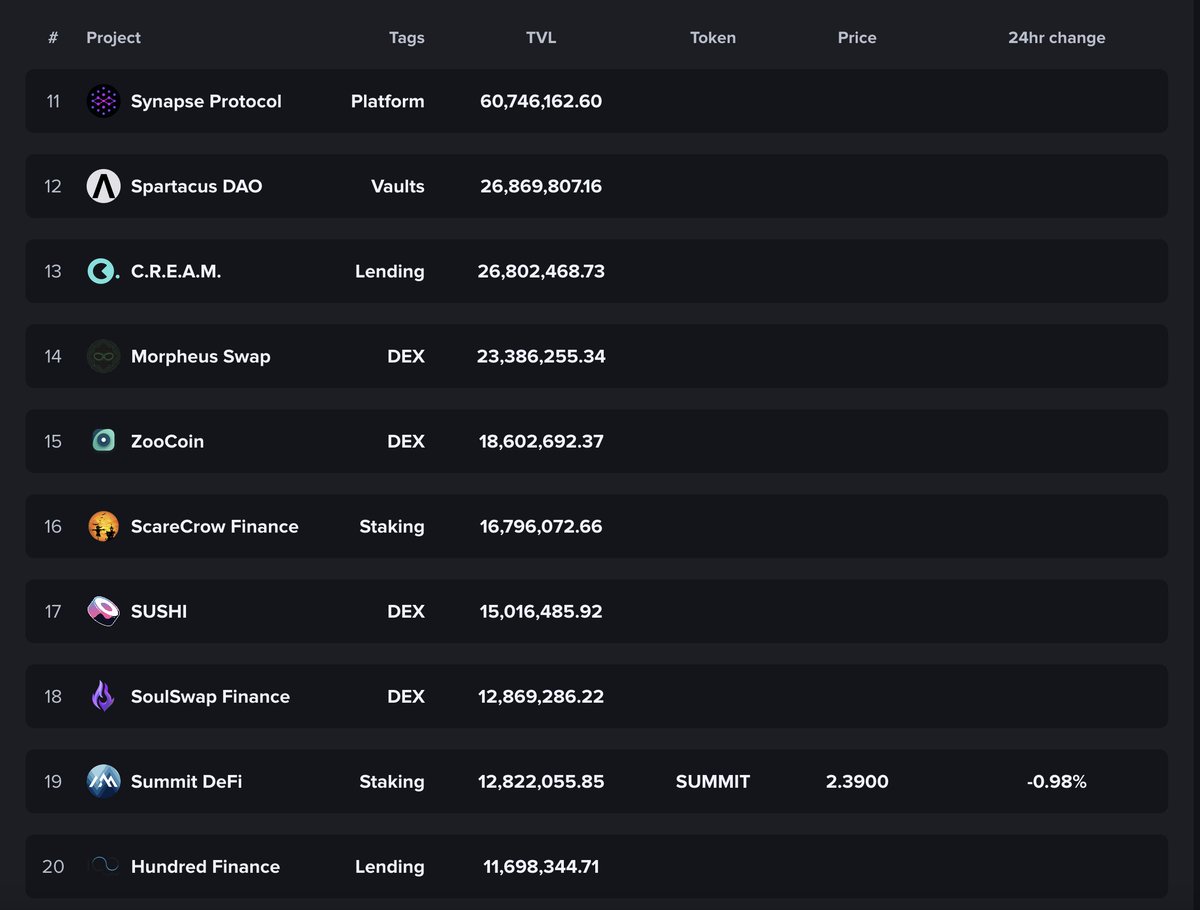This screenshot has height=910, width=1200.
Task: Open the C.R.E.A.M. project name
Action: tap(176, 271)
